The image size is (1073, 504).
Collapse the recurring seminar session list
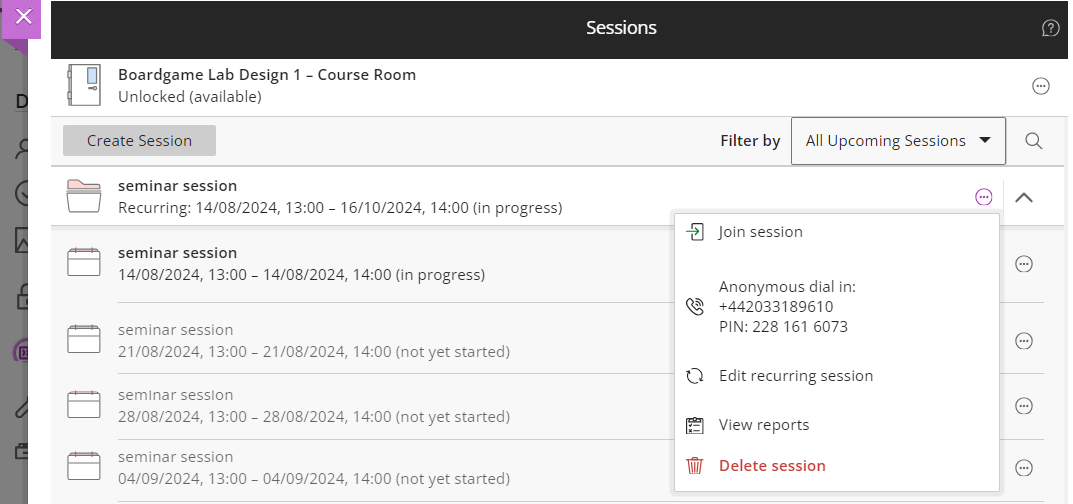coord(1024,197)
